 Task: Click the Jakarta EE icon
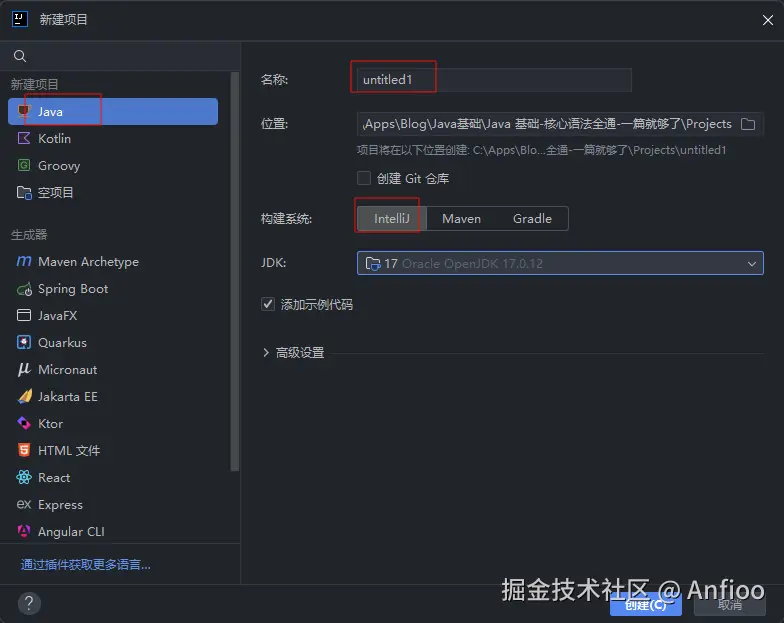click(x=24, y=396)
